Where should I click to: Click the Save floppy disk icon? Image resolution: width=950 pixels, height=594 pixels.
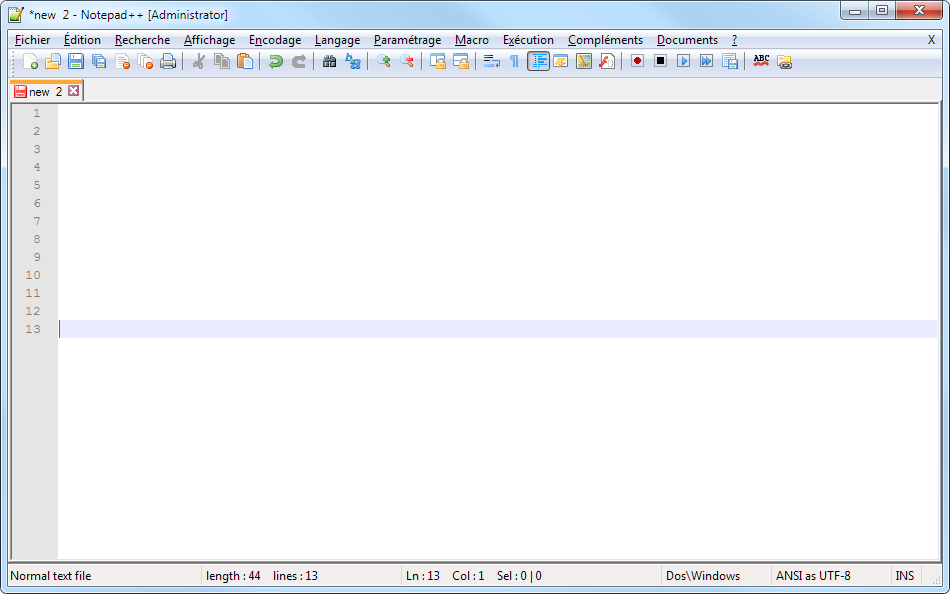pos(76,61)
